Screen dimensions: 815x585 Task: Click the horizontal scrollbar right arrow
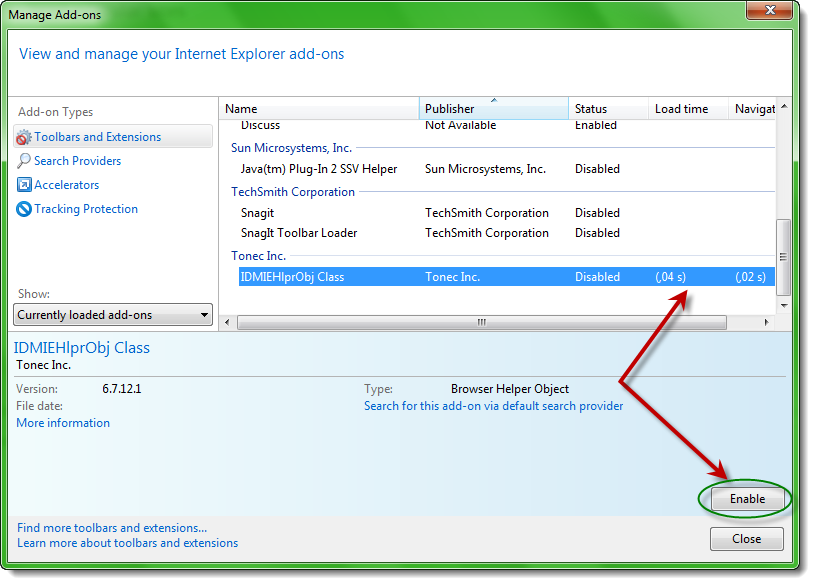point(767,322)
